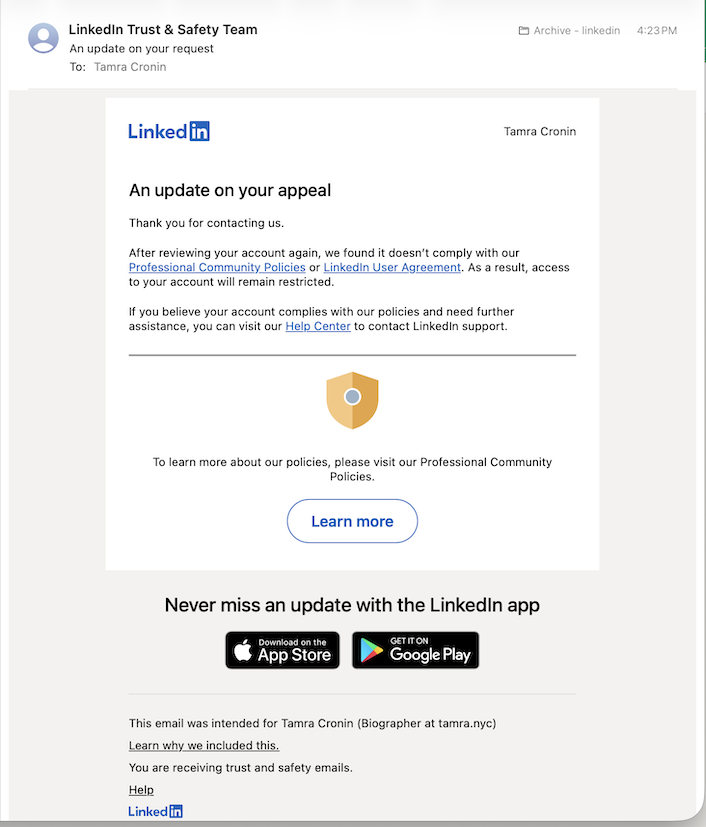Click the sender name LinkedIn Trust & Safety Team
This screenshot has height=827, width=706.
(x=163, y=30)
